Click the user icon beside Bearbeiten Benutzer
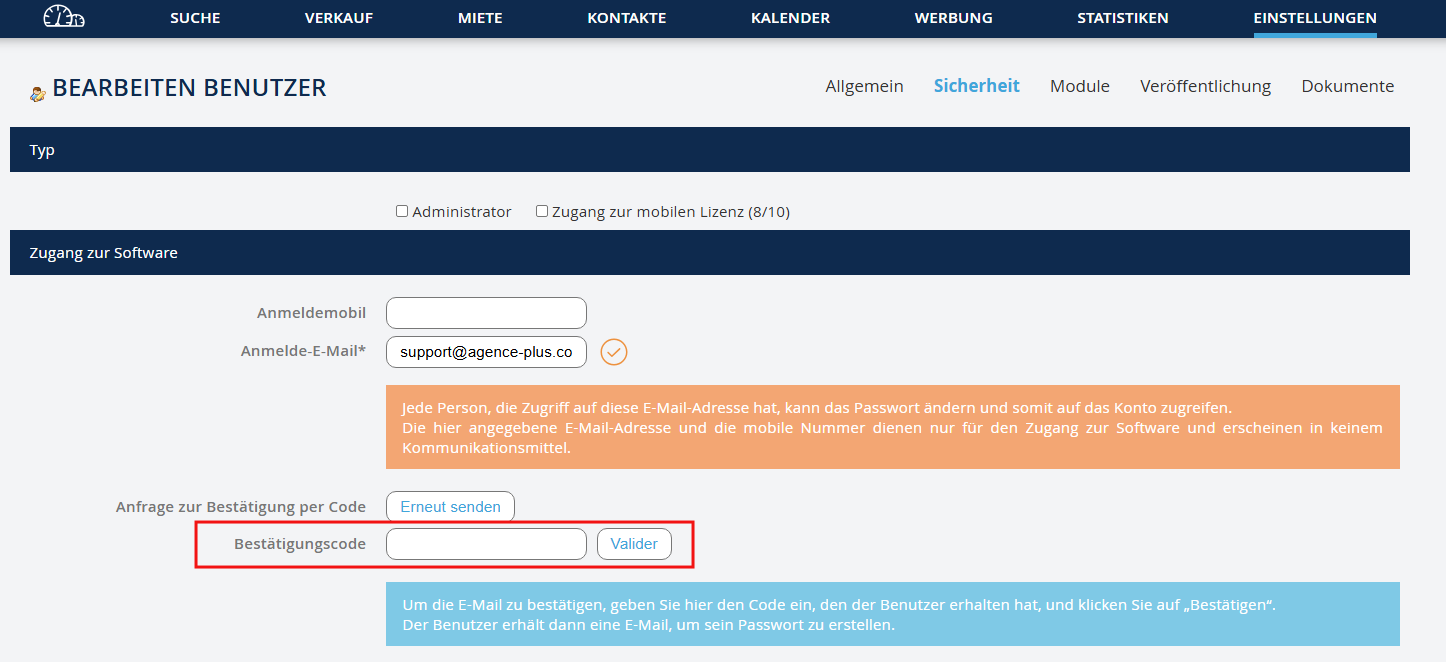The width and height of the screenshot is (1446, 662). coord(37,93)
